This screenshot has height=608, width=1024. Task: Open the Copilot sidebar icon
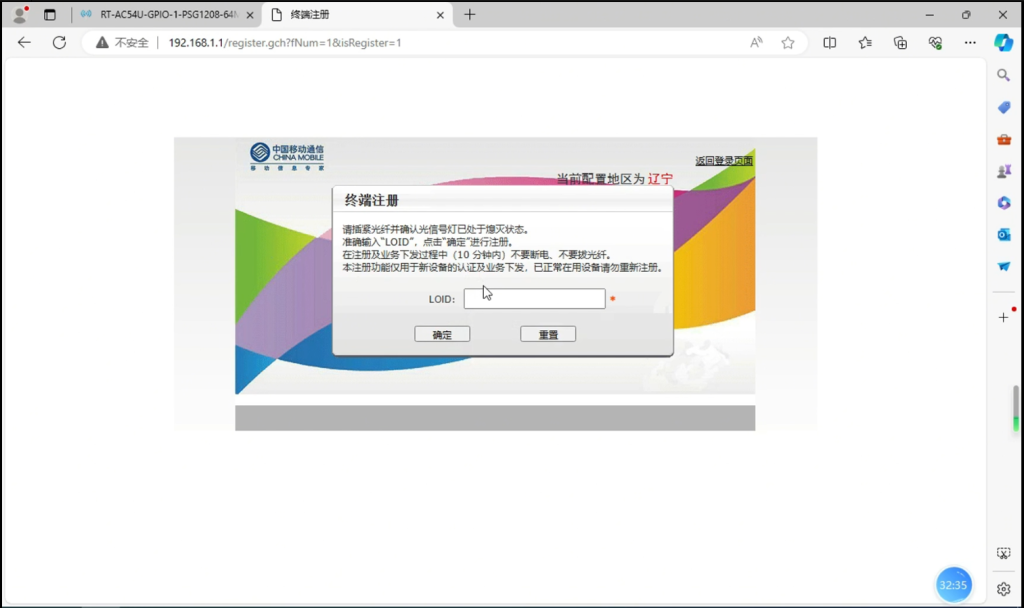[1003, 43]
